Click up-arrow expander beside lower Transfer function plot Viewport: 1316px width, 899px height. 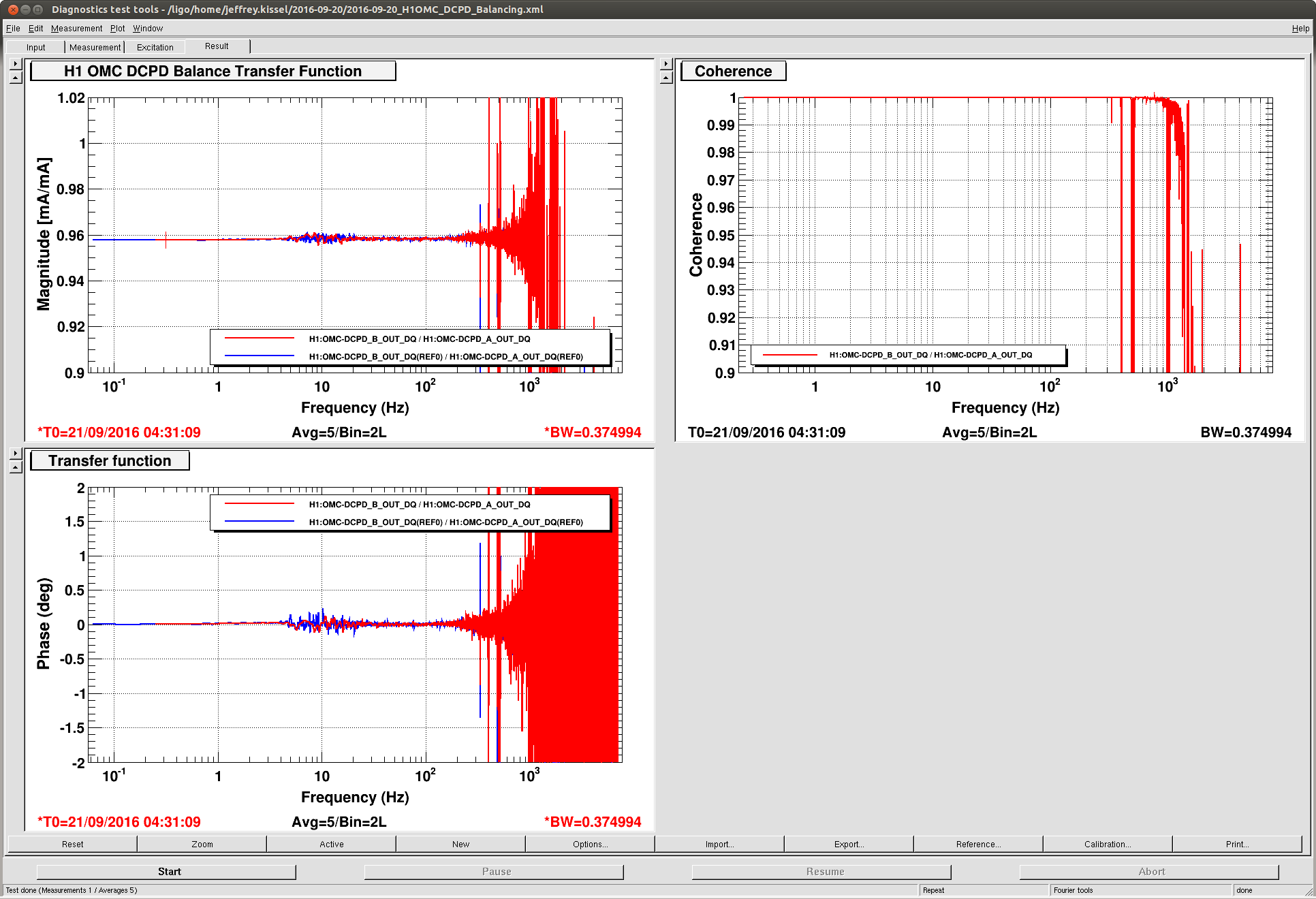16,467
